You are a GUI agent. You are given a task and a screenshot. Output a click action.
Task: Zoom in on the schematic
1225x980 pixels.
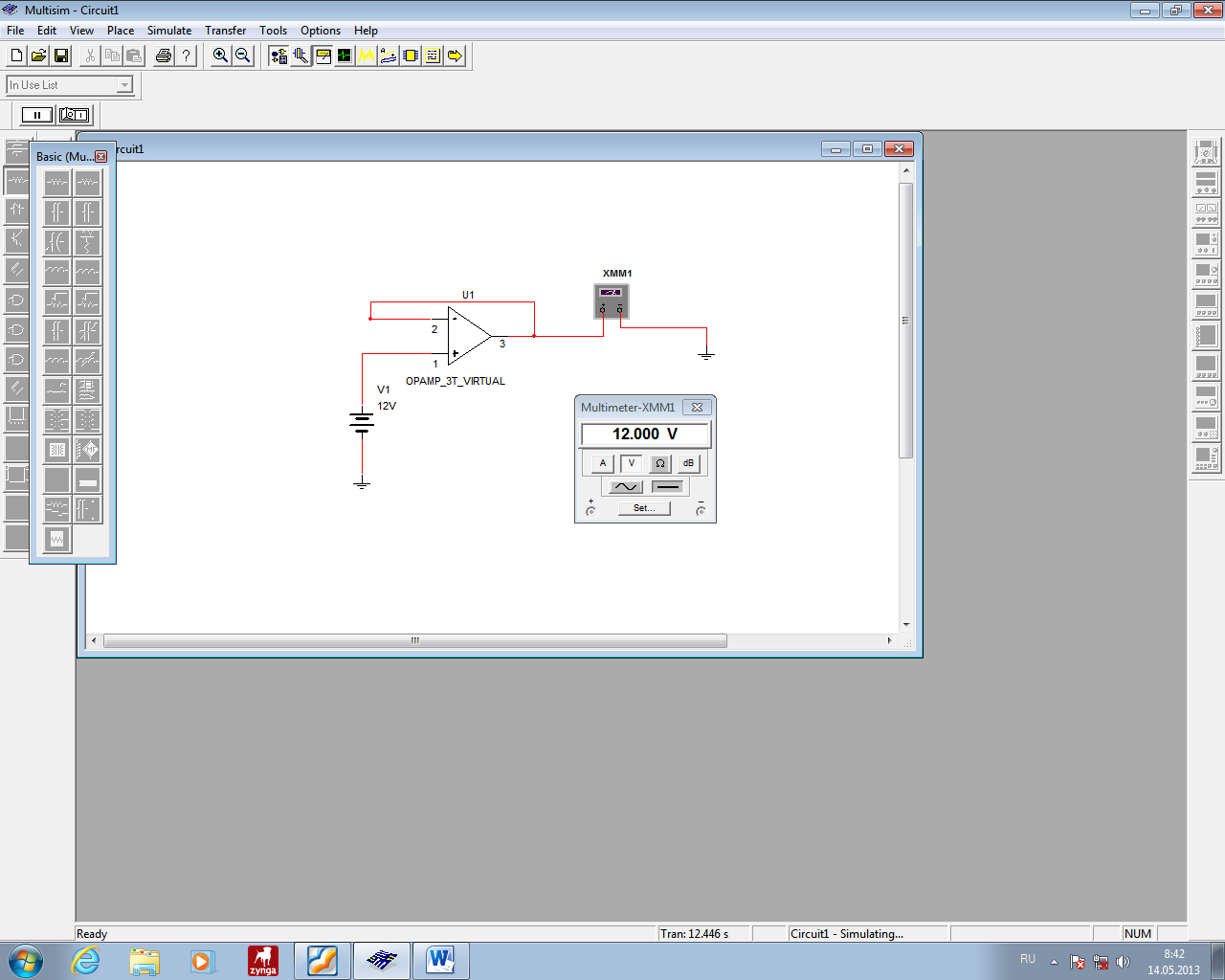tap(220, 56)
